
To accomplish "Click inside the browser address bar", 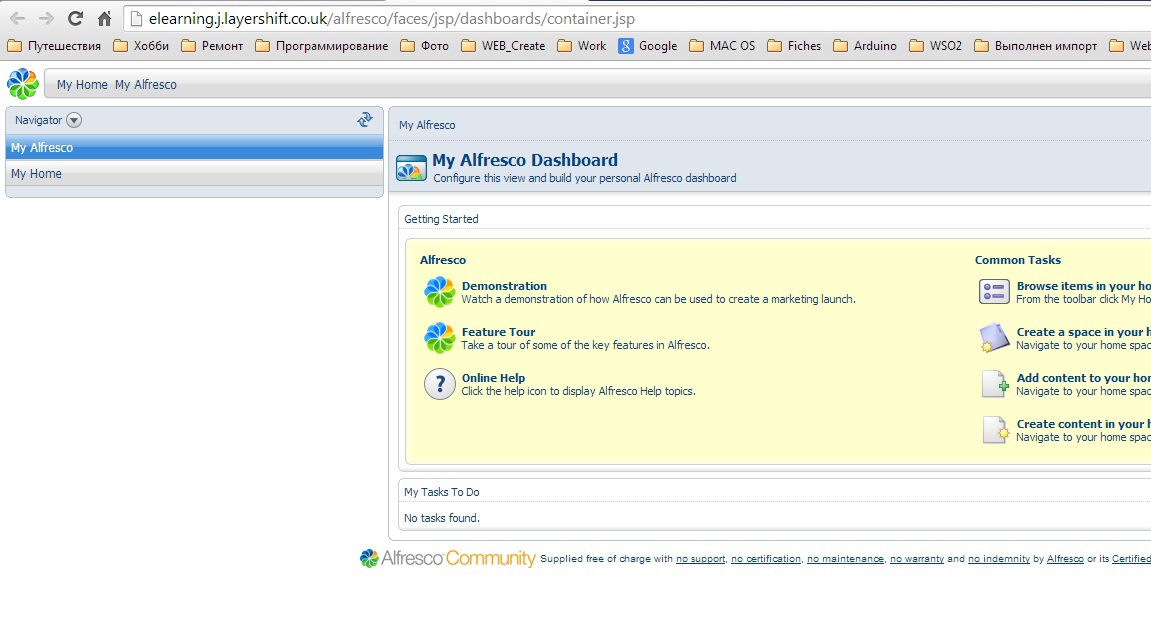I will coord(400,18).
